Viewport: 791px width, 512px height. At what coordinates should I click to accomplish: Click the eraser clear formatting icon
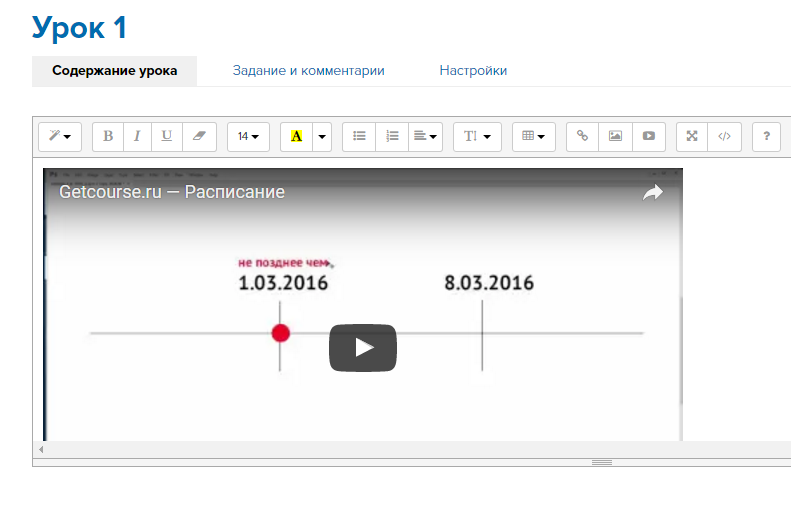[x=198, y=136]
